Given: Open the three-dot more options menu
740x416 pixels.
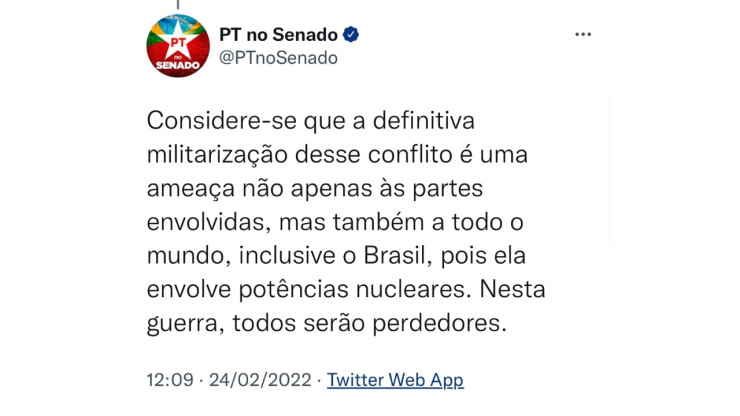Looking at the screenshot, I should click(583, 34).
